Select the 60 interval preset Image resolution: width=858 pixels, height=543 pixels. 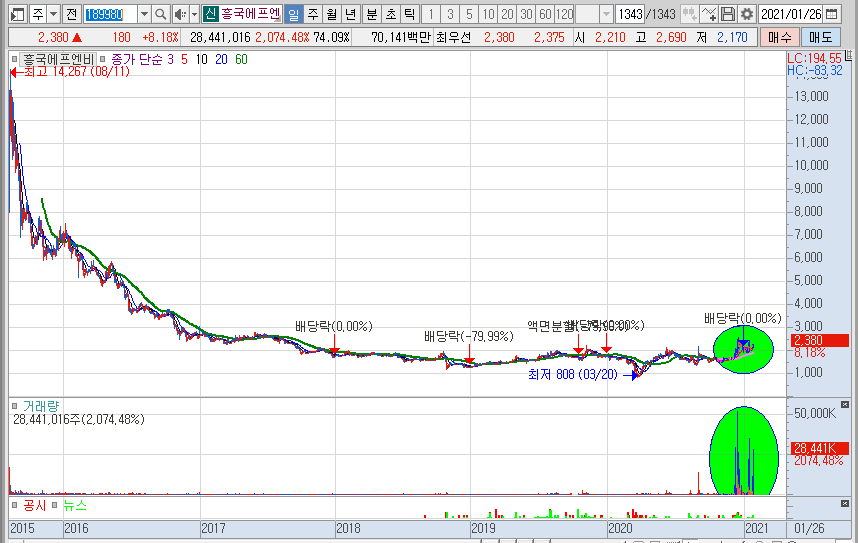544,14
